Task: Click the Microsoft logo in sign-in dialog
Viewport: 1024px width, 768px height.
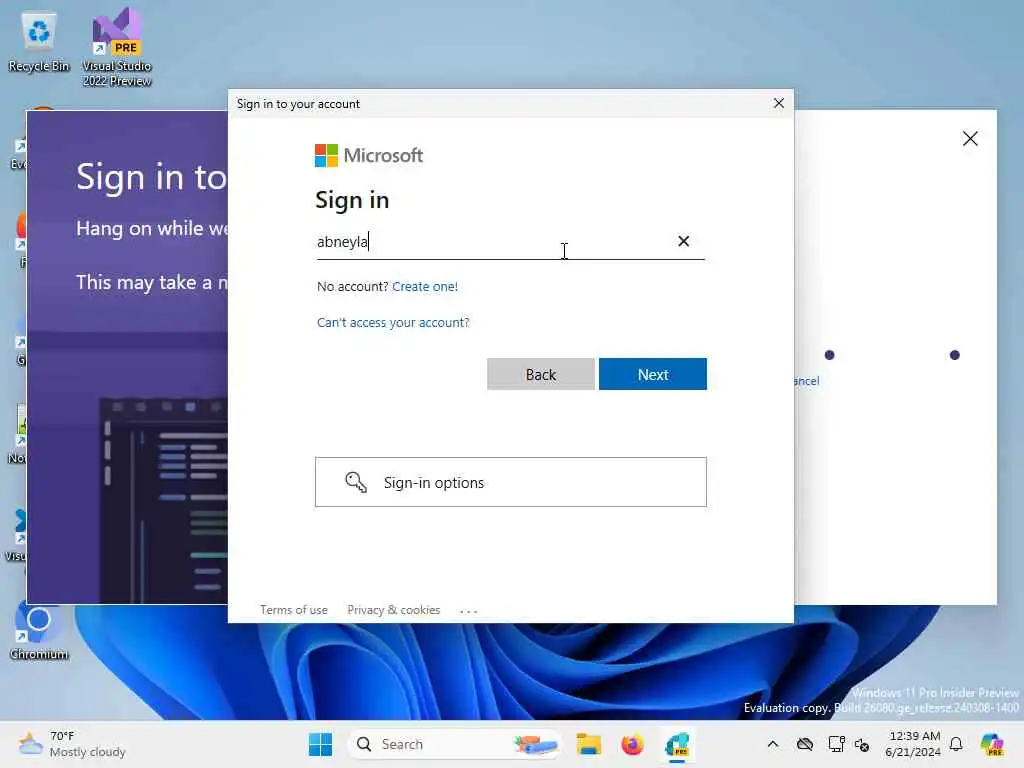Action: [x=369, y=155]
